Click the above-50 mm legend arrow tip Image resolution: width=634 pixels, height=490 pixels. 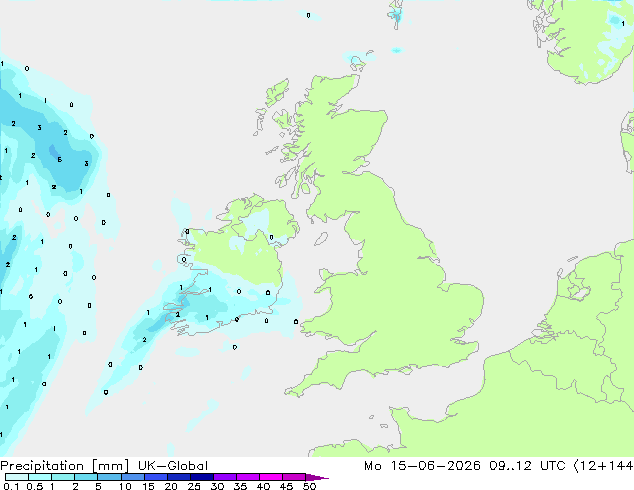coord(317,477)
